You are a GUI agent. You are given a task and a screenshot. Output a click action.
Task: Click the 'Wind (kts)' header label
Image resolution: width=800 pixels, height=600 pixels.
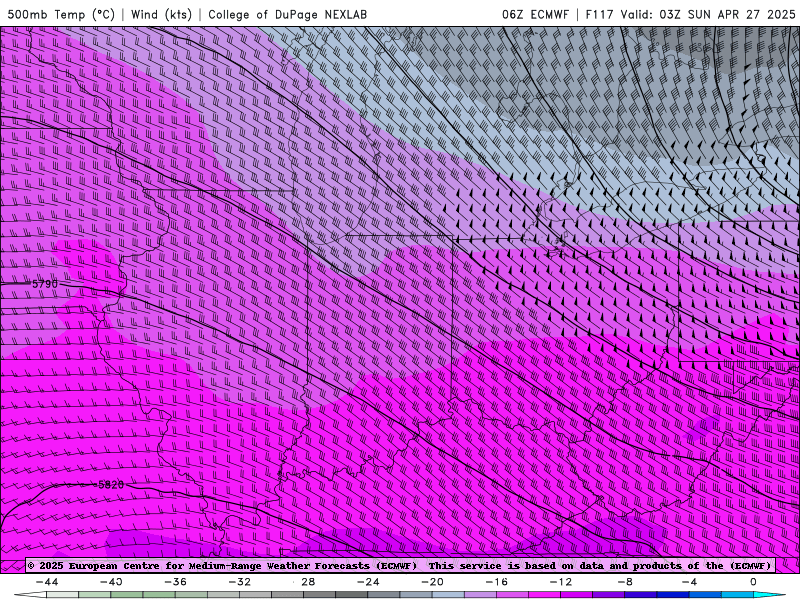(161, 14)
